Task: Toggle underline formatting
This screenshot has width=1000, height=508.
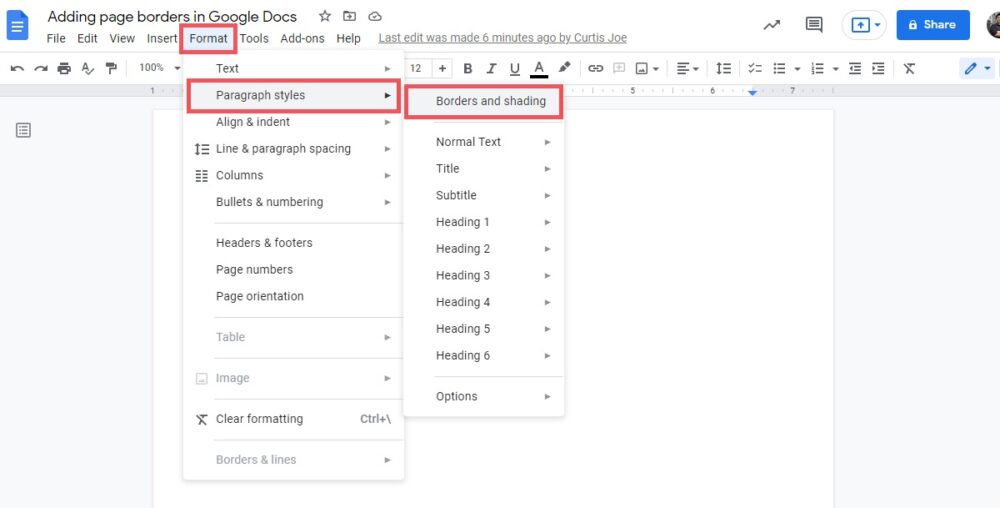Action: tap(515, 68)
